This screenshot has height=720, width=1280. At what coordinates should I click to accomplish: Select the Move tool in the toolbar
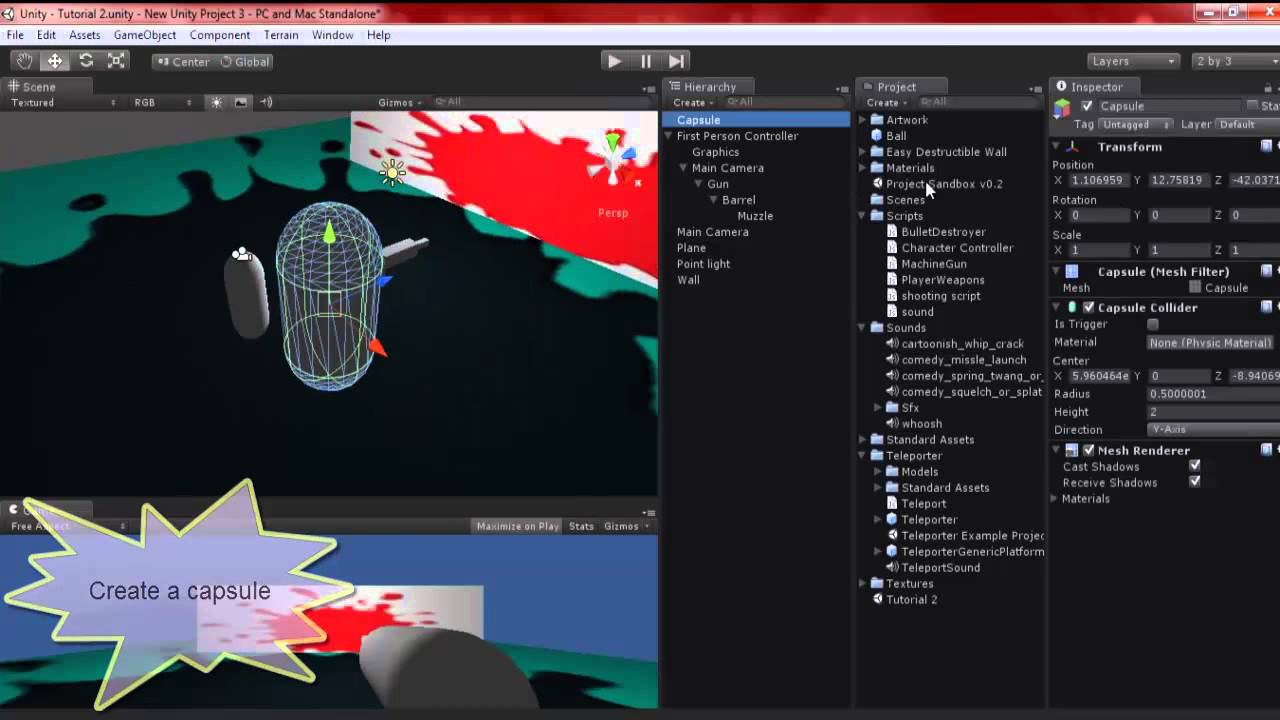(x=55, y=61)
